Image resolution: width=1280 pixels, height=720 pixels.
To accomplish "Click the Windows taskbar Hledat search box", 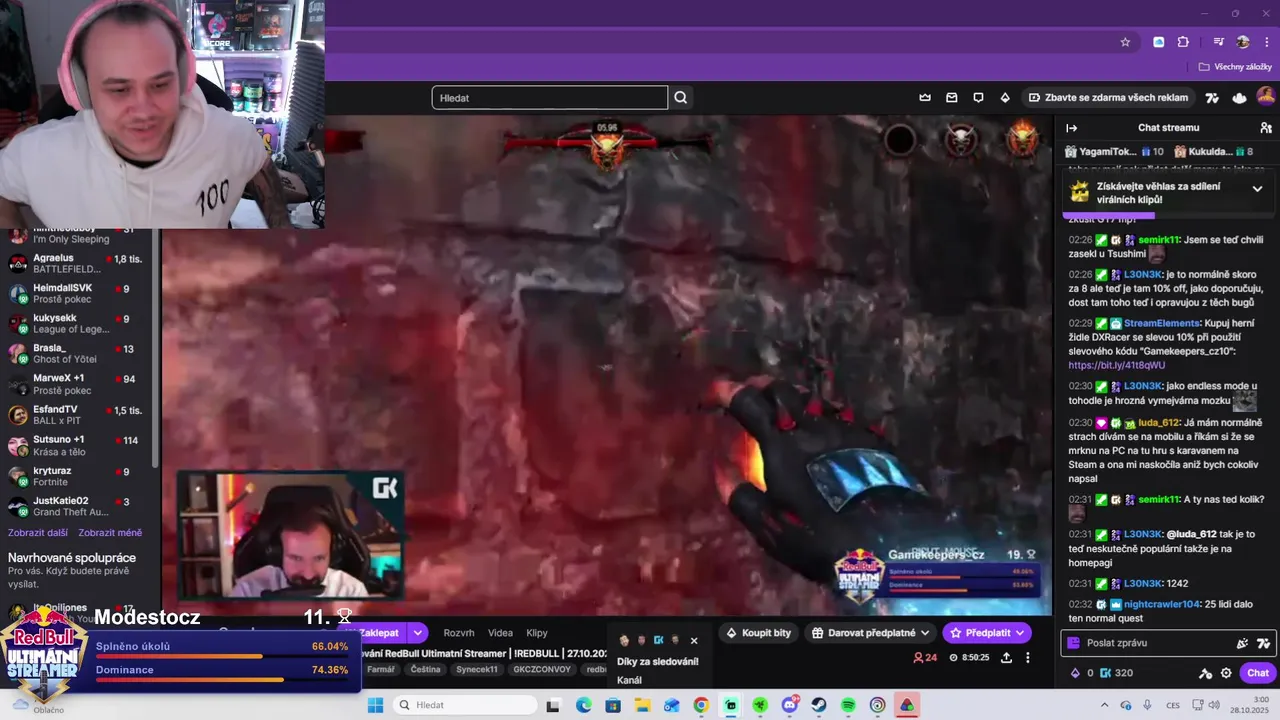I will point(465,705).
